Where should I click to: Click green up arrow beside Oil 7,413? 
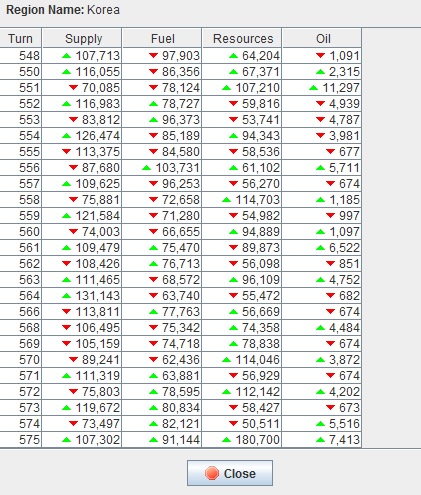click(x=320, y=440)
